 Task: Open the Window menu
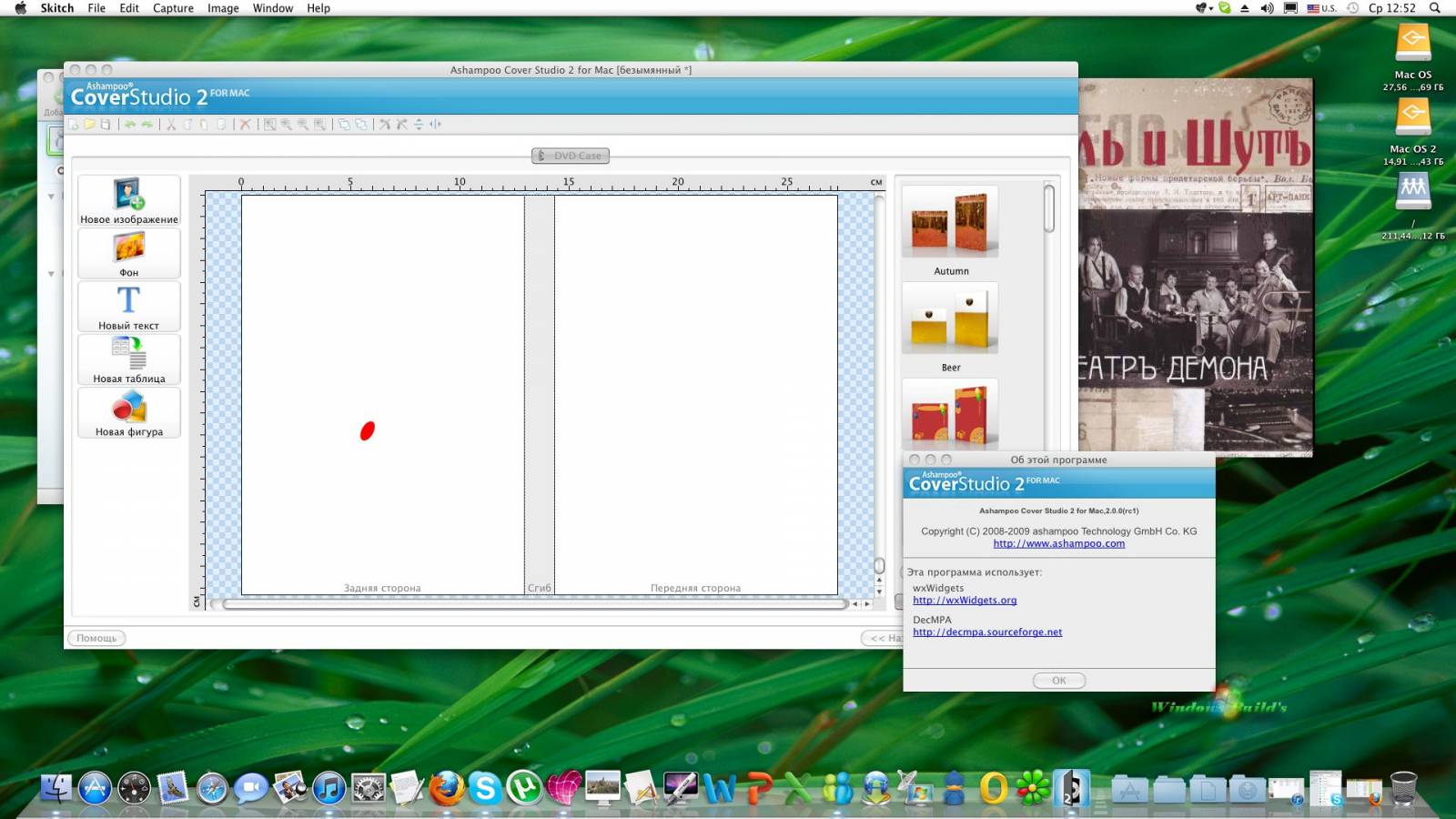pyautogui.click(x=273, y=8)
